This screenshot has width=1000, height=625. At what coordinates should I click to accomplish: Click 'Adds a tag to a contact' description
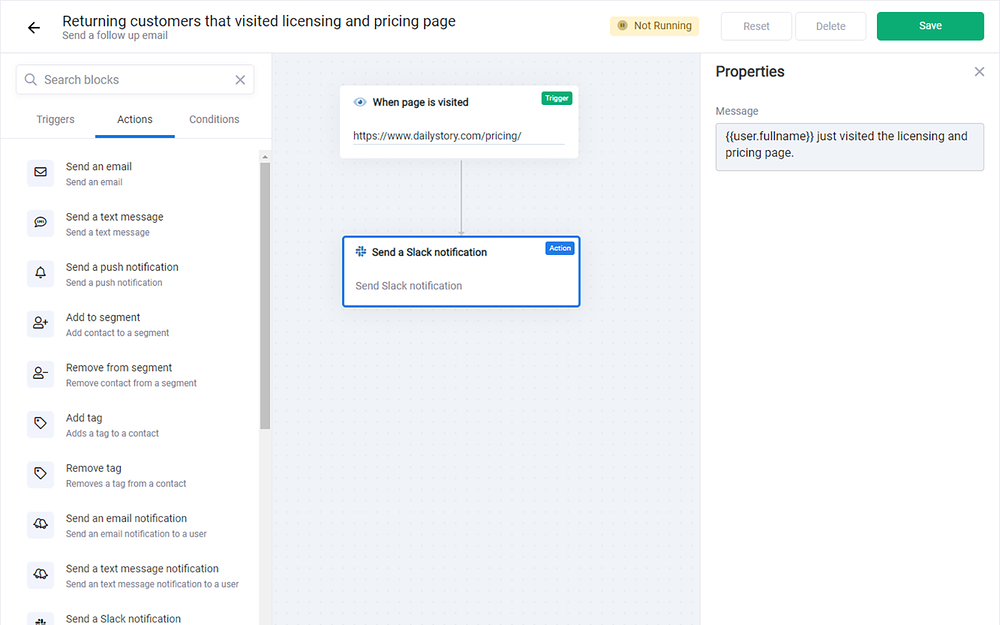click(x=112, y=434)
